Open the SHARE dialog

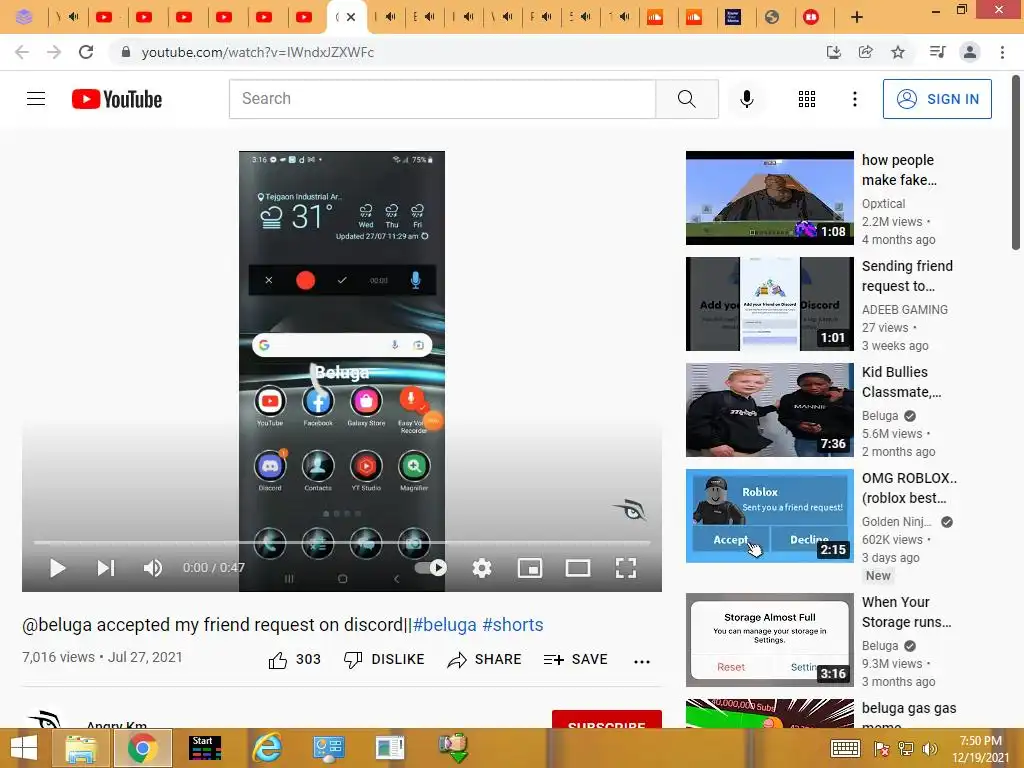[484, 660]
